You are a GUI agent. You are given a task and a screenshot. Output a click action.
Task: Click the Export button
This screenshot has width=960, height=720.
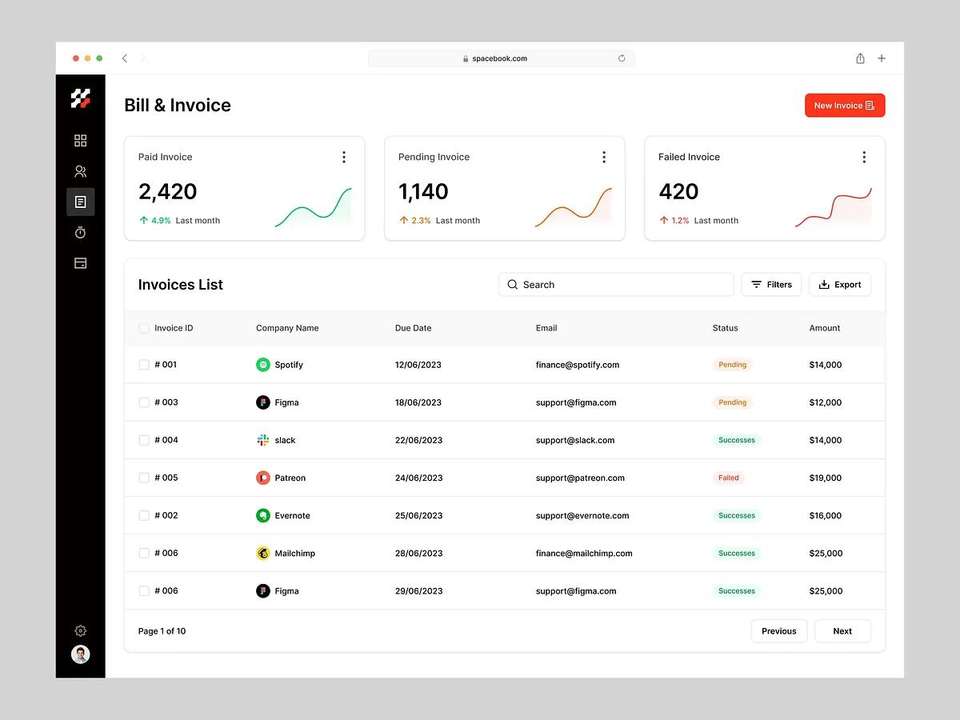click(x=840, y=285)
